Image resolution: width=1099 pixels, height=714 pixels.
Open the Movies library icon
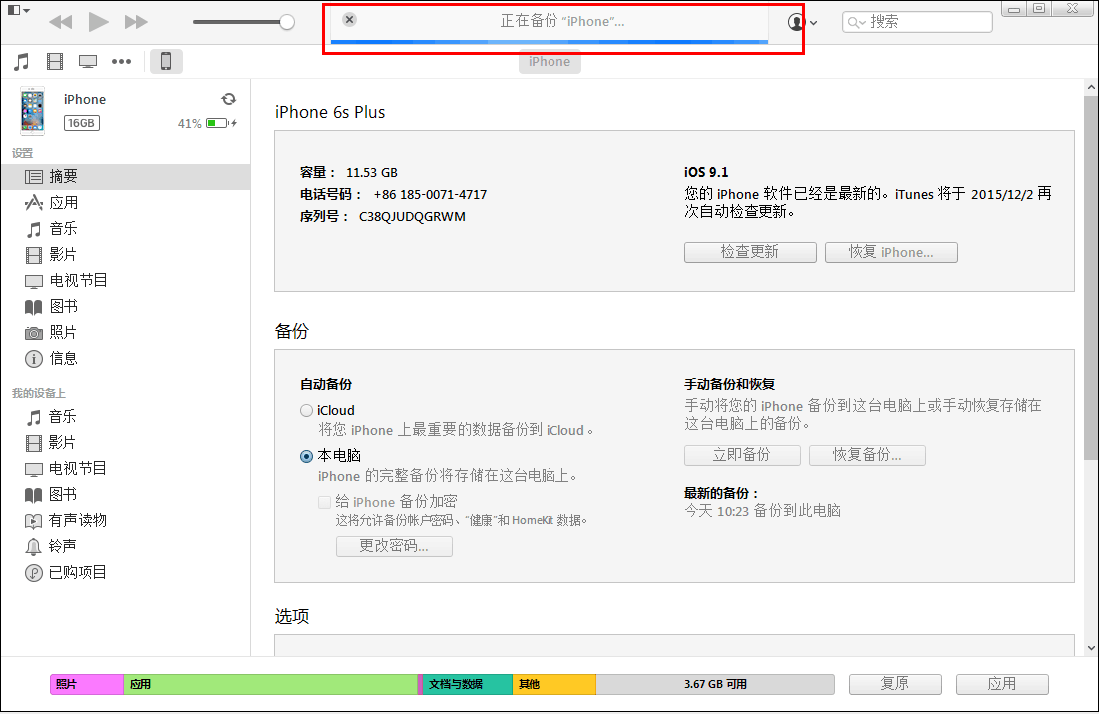(55, 62)
